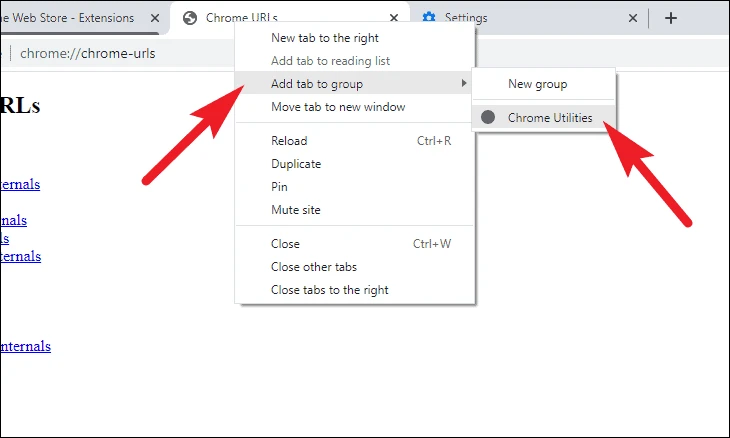Screen dimensions: 730x438
Task: Open the page link ending in 'nternals'
Action: pyautogui.click(x=26, y=346)
